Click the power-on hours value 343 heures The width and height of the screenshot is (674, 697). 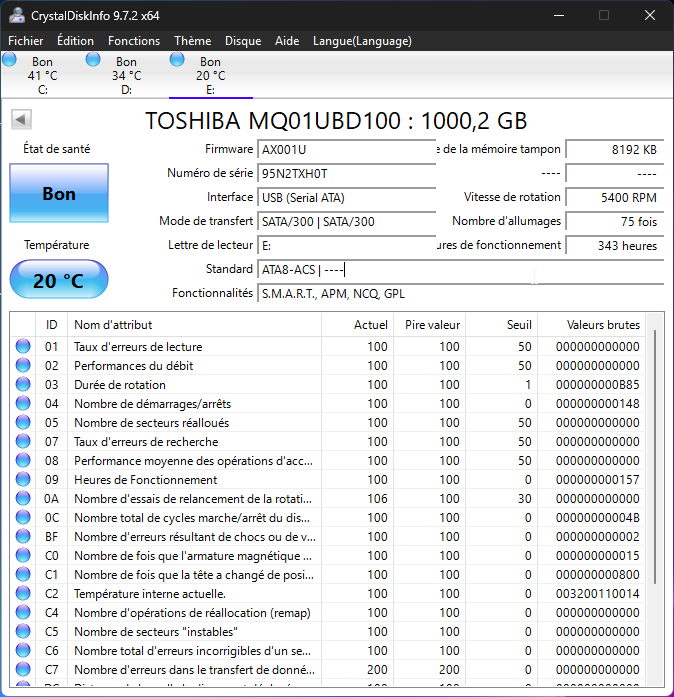[614, 245]
